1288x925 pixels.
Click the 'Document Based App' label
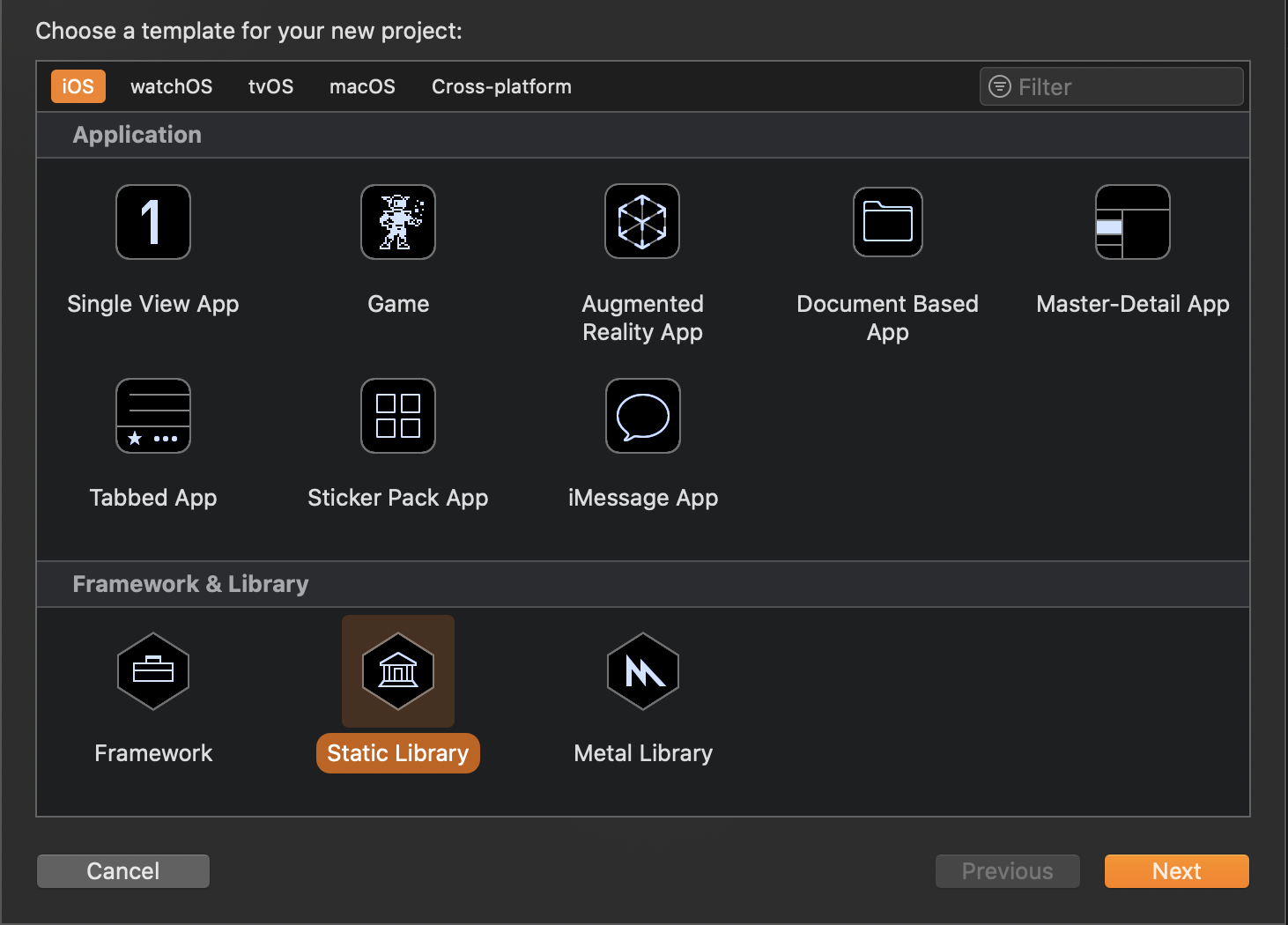tap(888, 318)
